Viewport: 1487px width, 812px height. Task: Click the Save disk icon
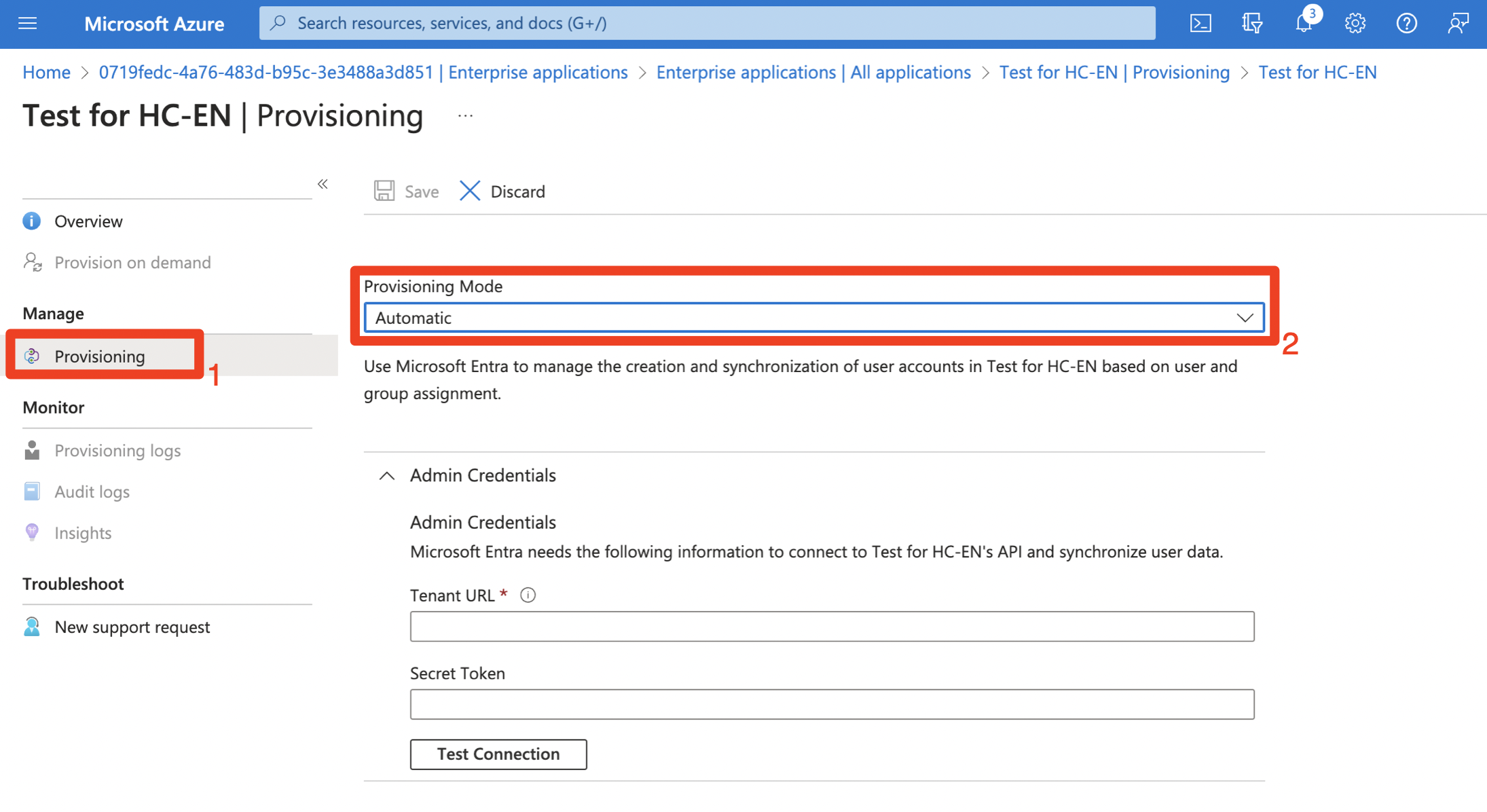point(384,191)
